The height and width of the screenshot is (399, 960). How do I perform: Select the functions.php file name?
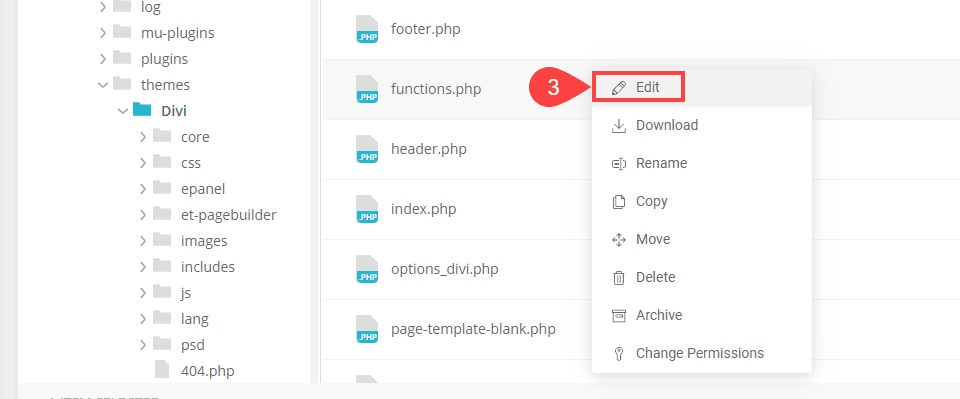(436, 89)
